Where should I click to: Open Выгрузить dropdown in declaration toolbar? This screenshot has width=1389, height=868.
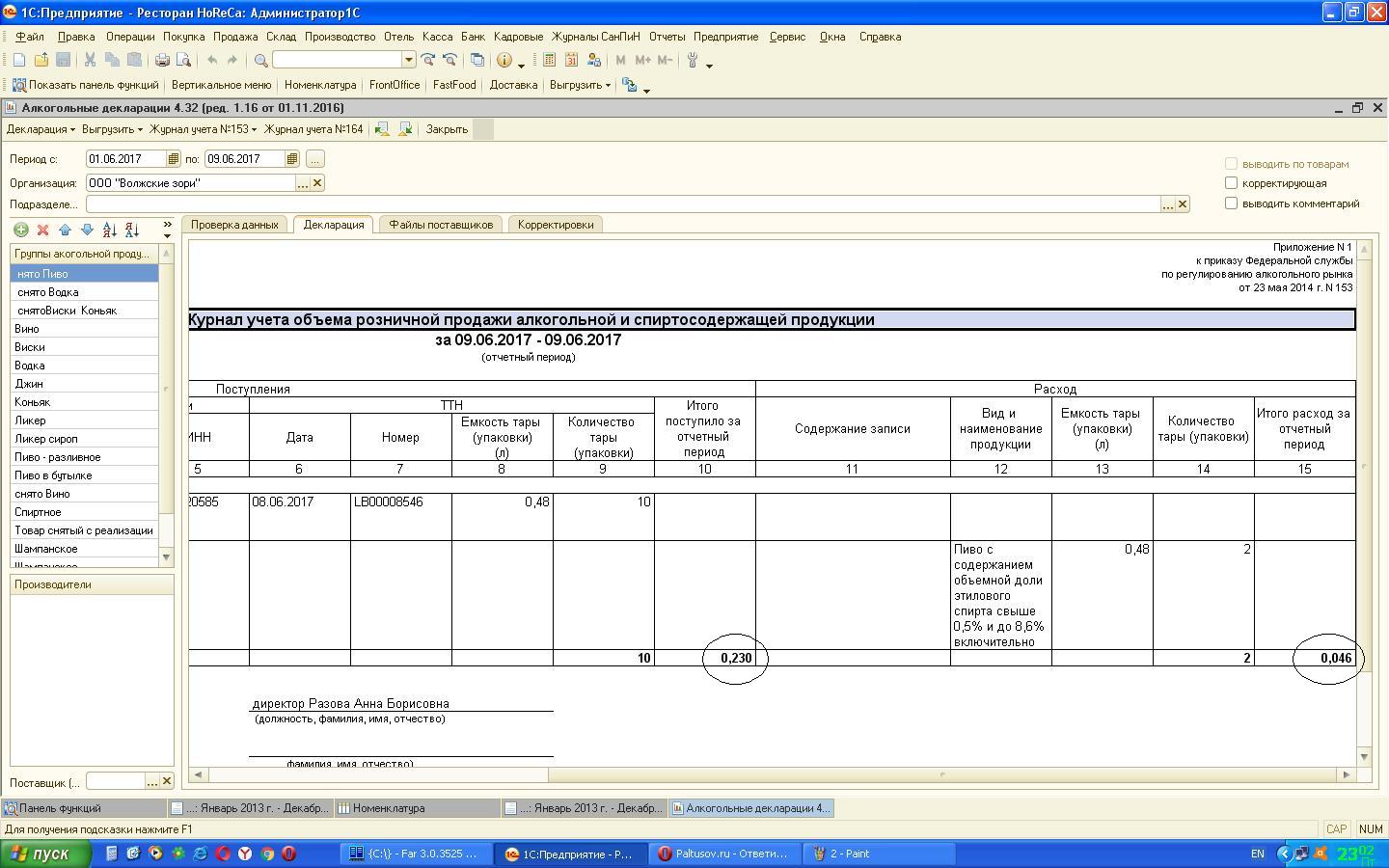(x=112, y=128)
